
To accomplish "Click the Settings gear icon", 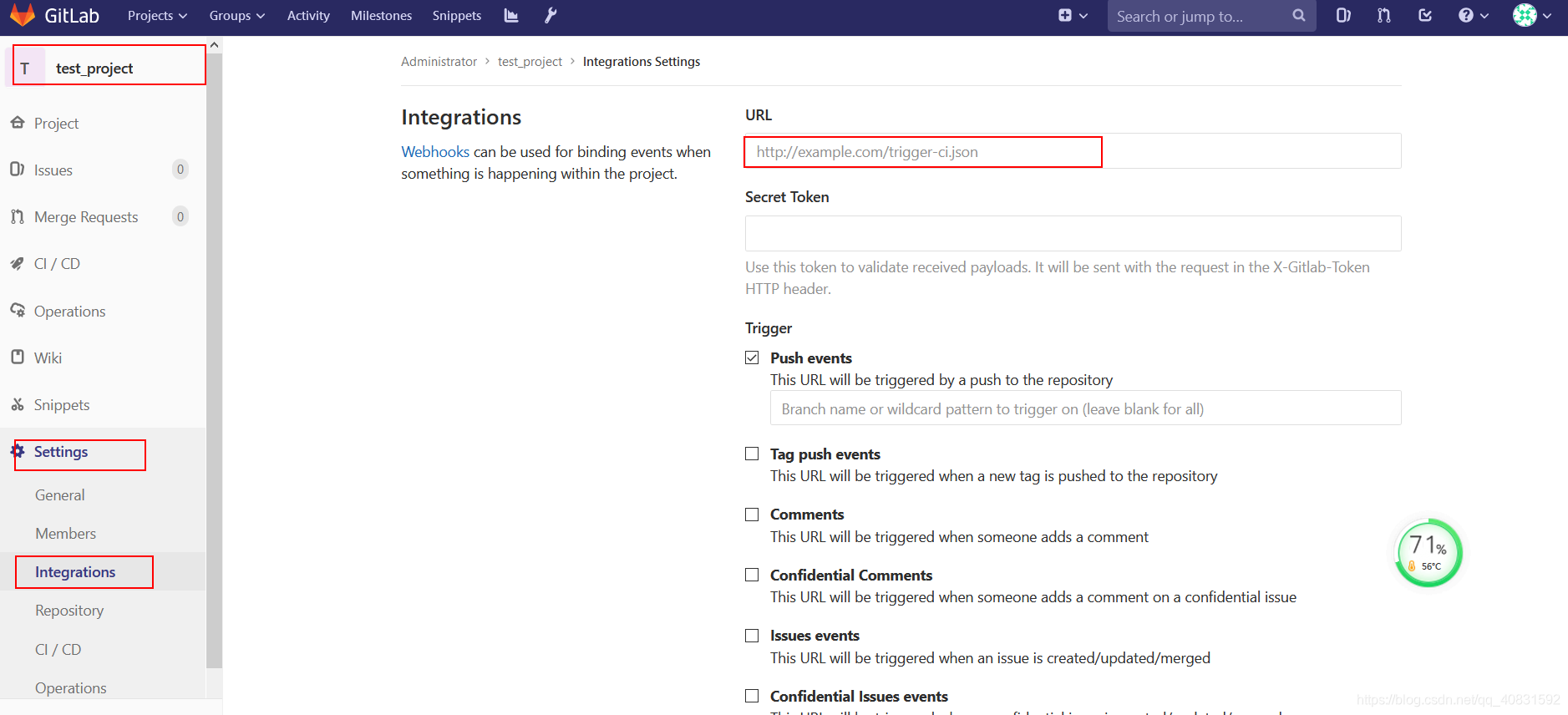I will pos(18,451).
